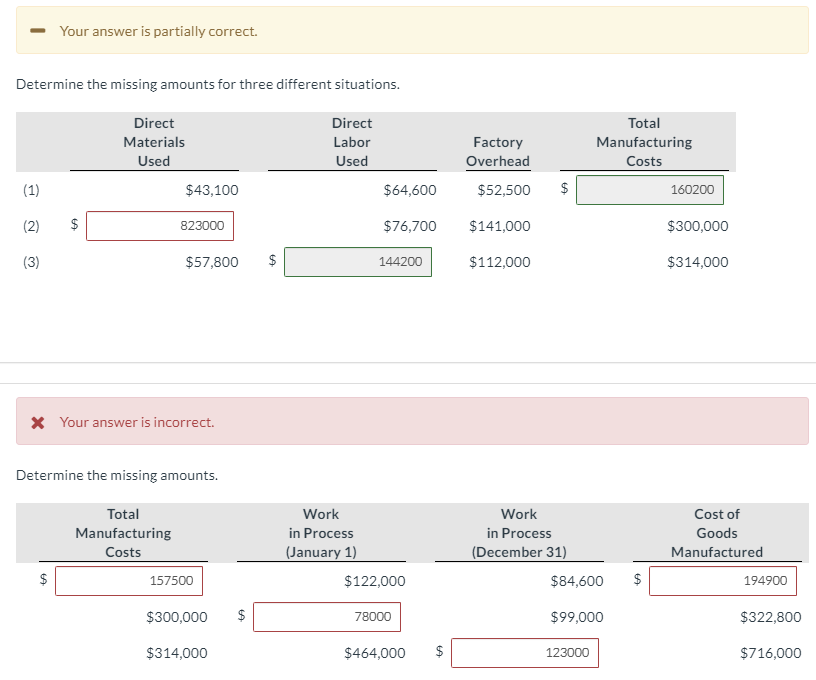Click the $141,000 factory overhead value
Viewport: 816px width, 680px height.
point(500,226)
